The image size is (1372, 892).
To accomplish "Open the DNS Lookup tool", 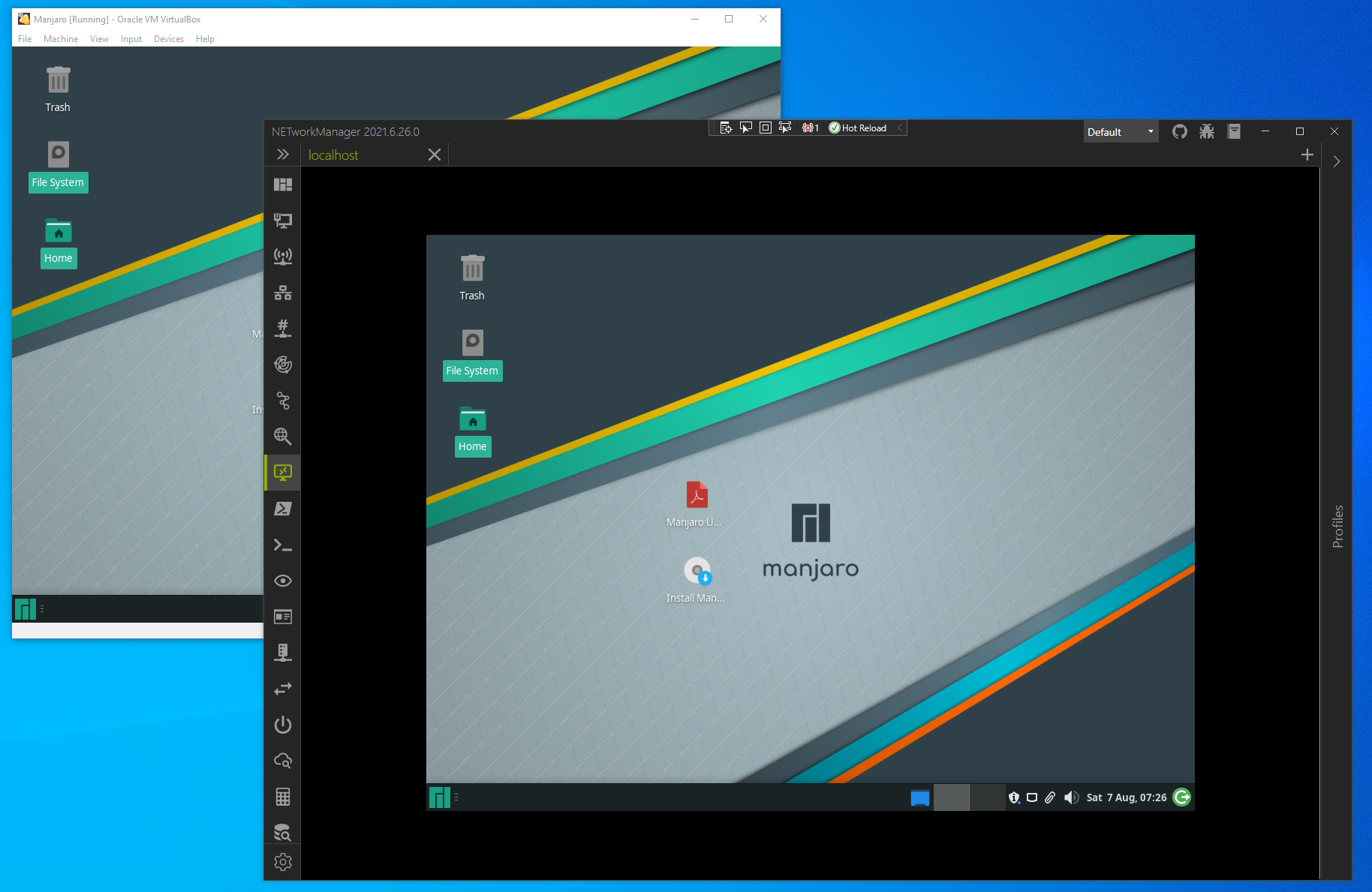I will [x=283, y=436].
